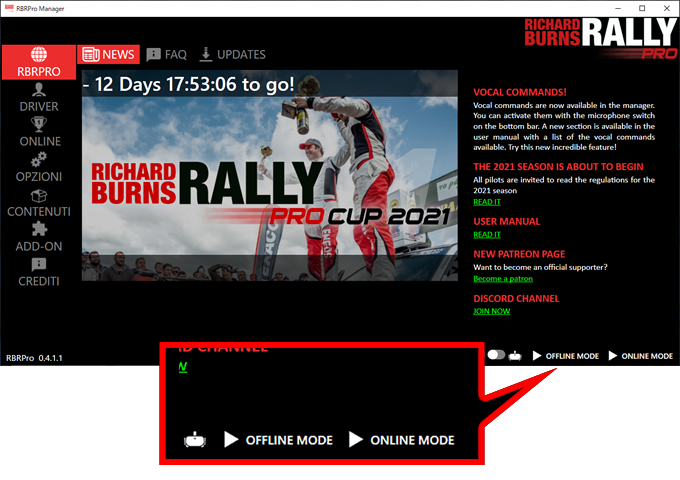This screenshot has height=480, width=680.
Task: Show the CREDITI info section
Action: (39, 272)
